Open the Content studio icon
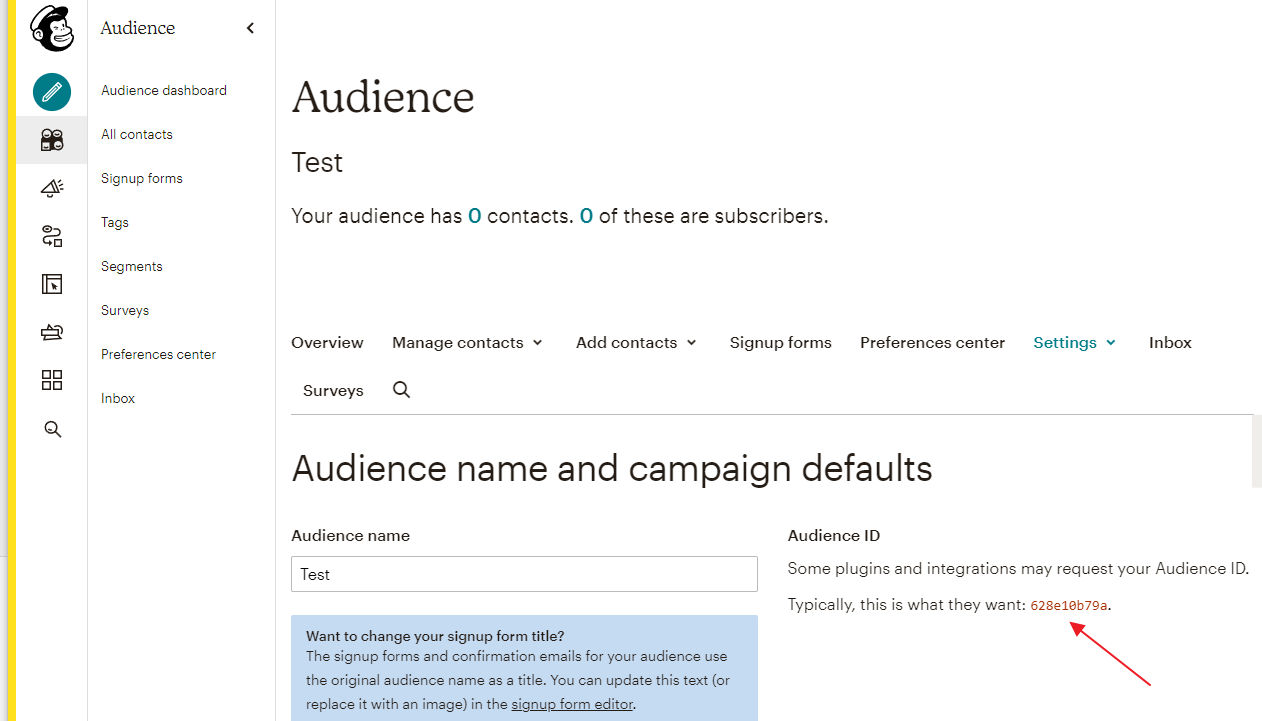Screen dimensions: 1262x721 51,332
